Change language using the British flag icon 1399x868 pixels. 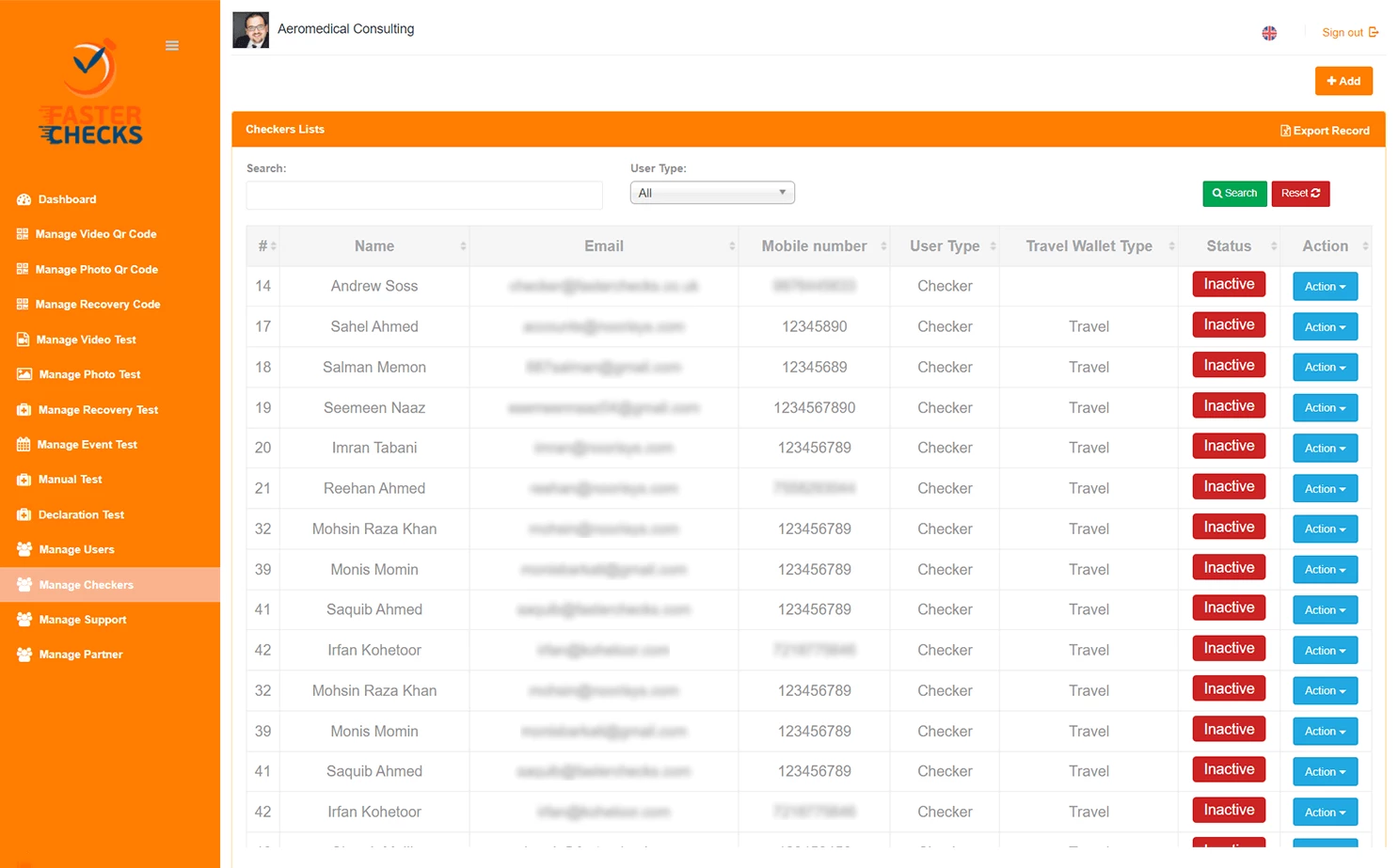[1268, 32]
